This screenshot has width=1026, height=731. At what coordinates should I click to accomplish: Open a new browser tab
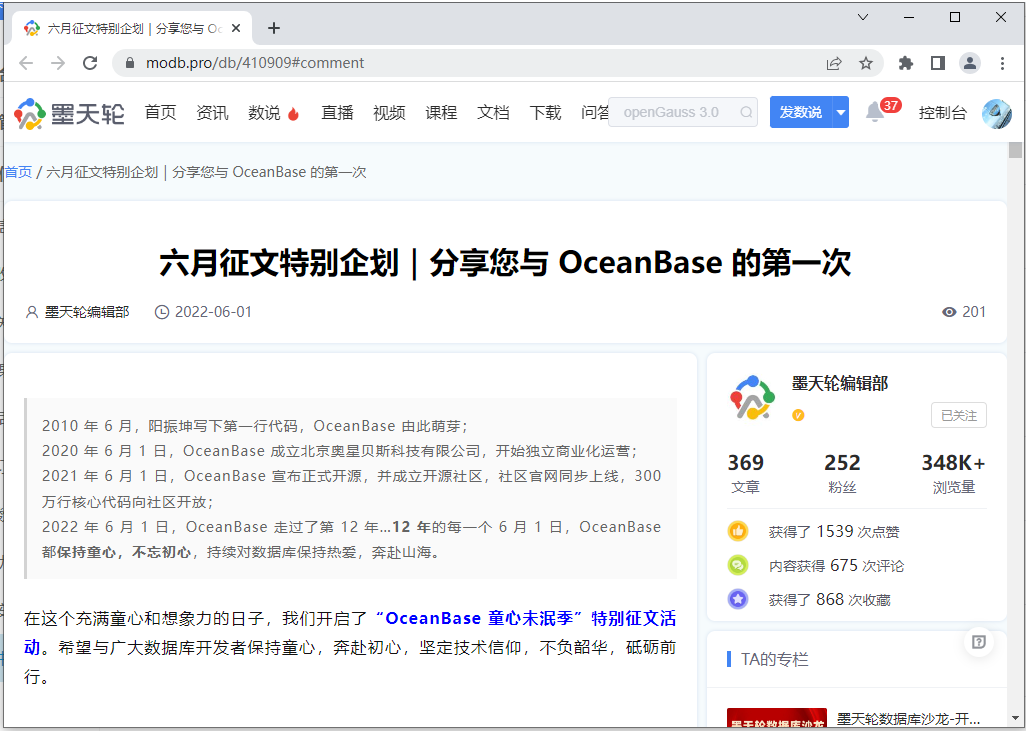(274, 28)
